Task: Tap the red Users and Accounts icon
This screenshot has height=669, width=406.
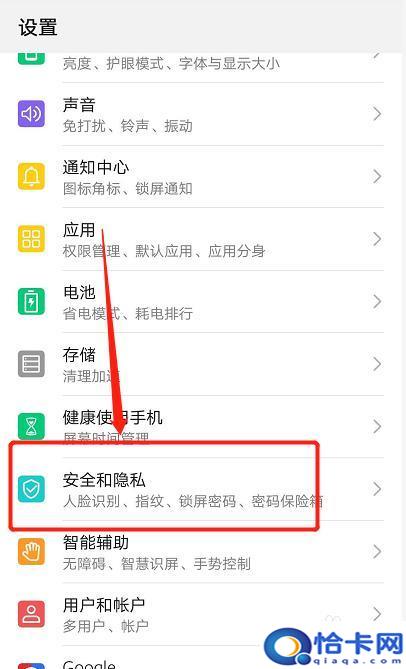Action: click(x=31, y=614)
